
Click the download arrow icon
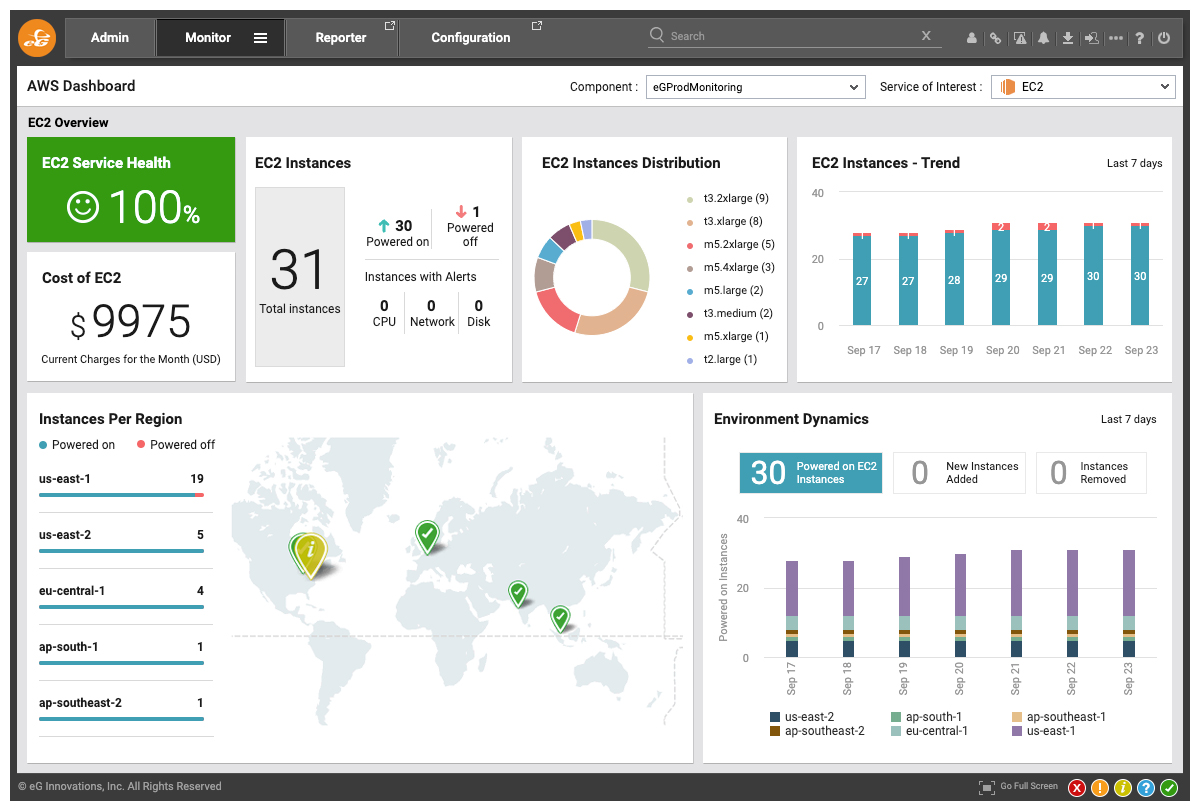tap(1068, 38)
